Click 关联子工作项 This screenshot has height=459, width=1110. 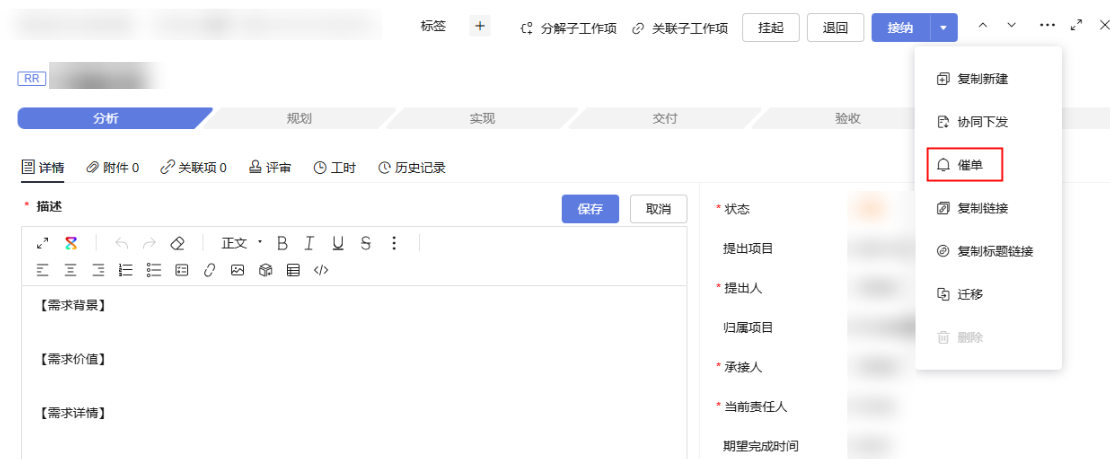coord(680,28)
